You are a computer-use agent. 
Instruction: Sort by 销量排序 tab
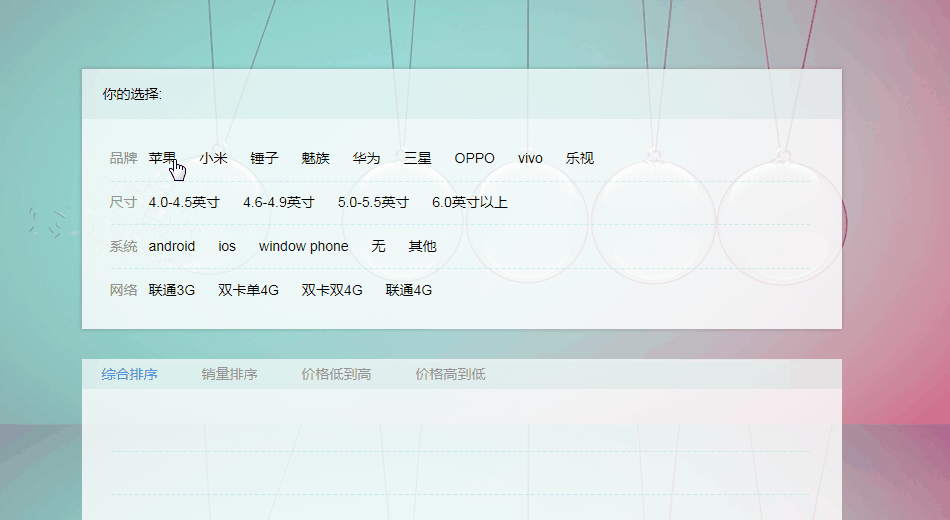(x=230, y=375)
